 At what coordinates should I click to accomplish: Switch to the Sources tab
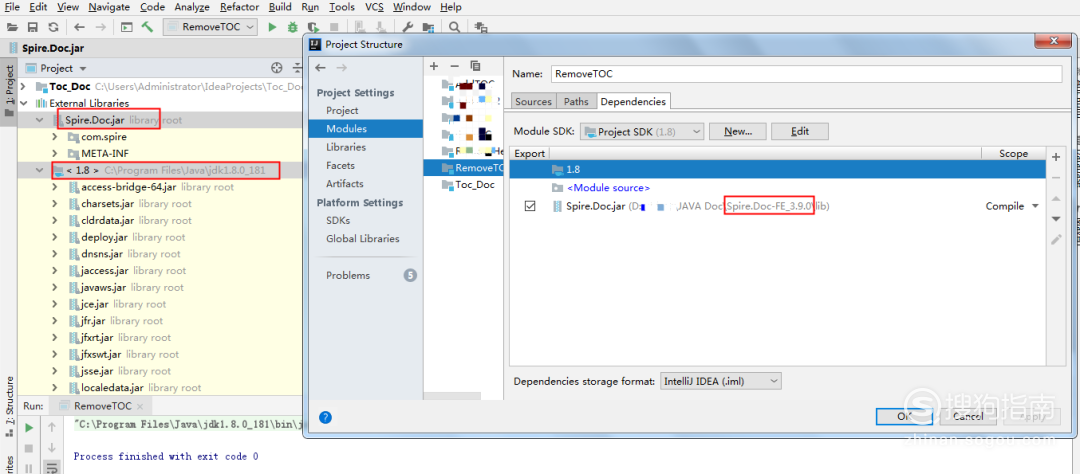pos(533,101)
